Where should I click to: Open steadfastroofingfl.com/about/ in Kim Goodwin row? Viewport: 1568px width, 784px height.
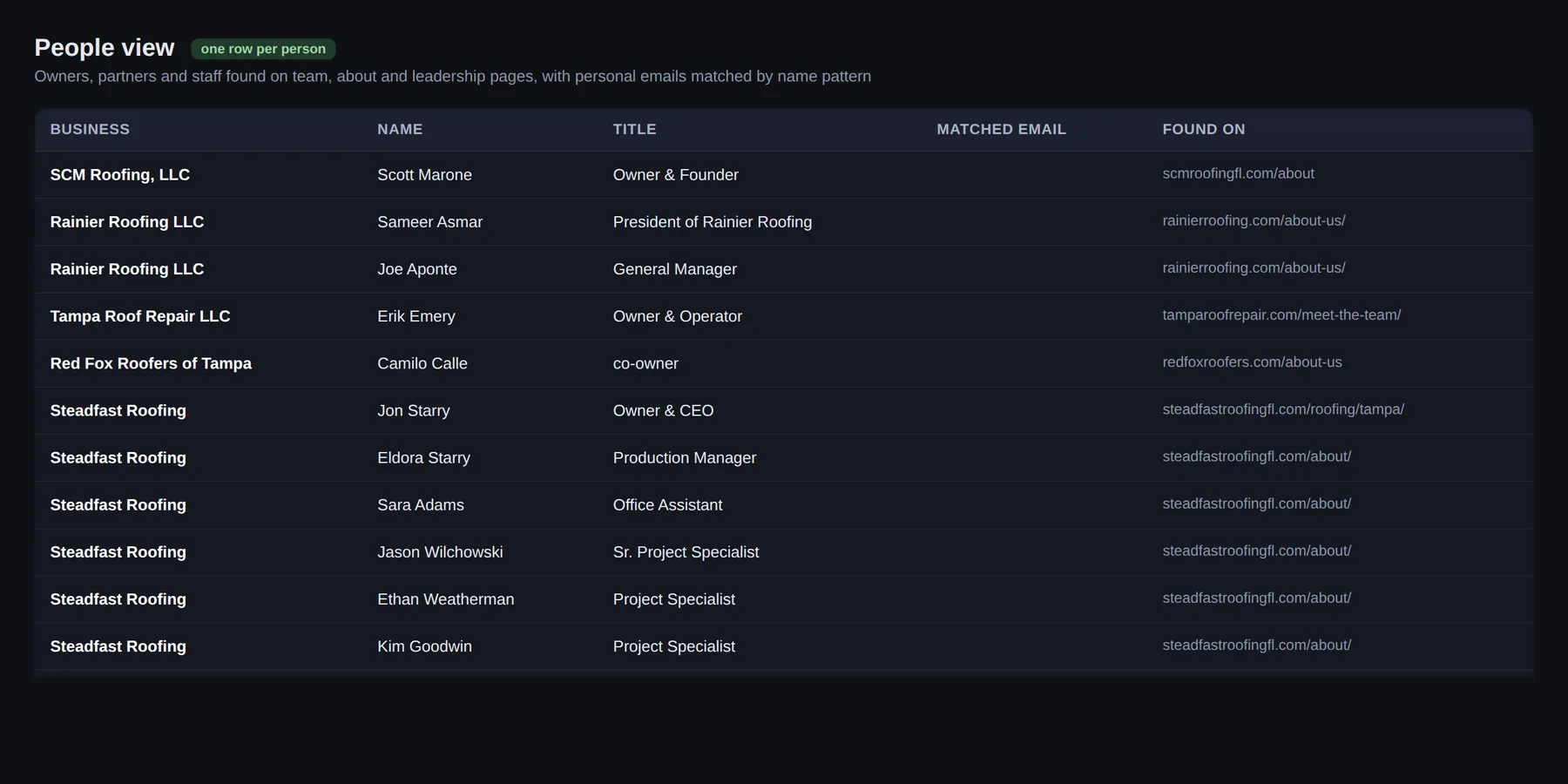point(1257,645)
